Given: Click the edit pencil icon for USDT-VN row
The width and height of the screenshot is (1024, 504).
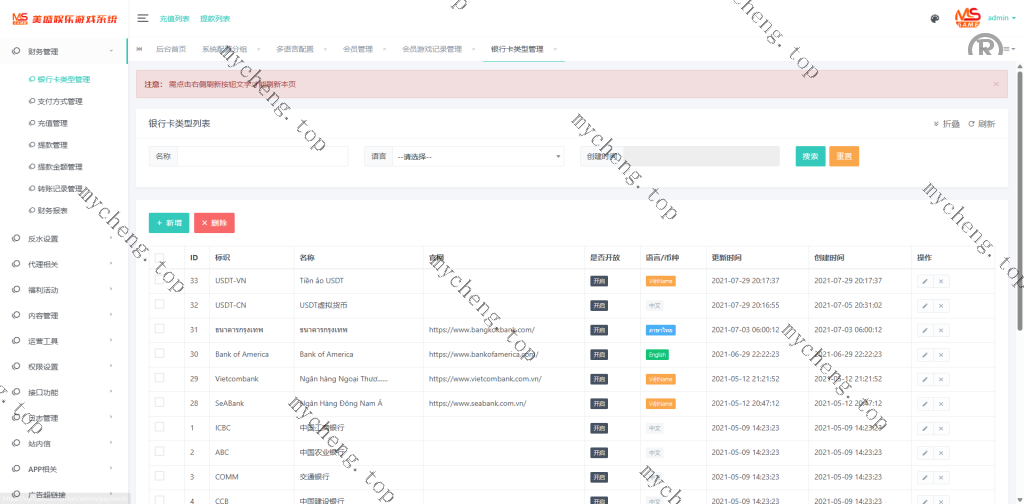Looking at the screenshot, I should 925,281.
